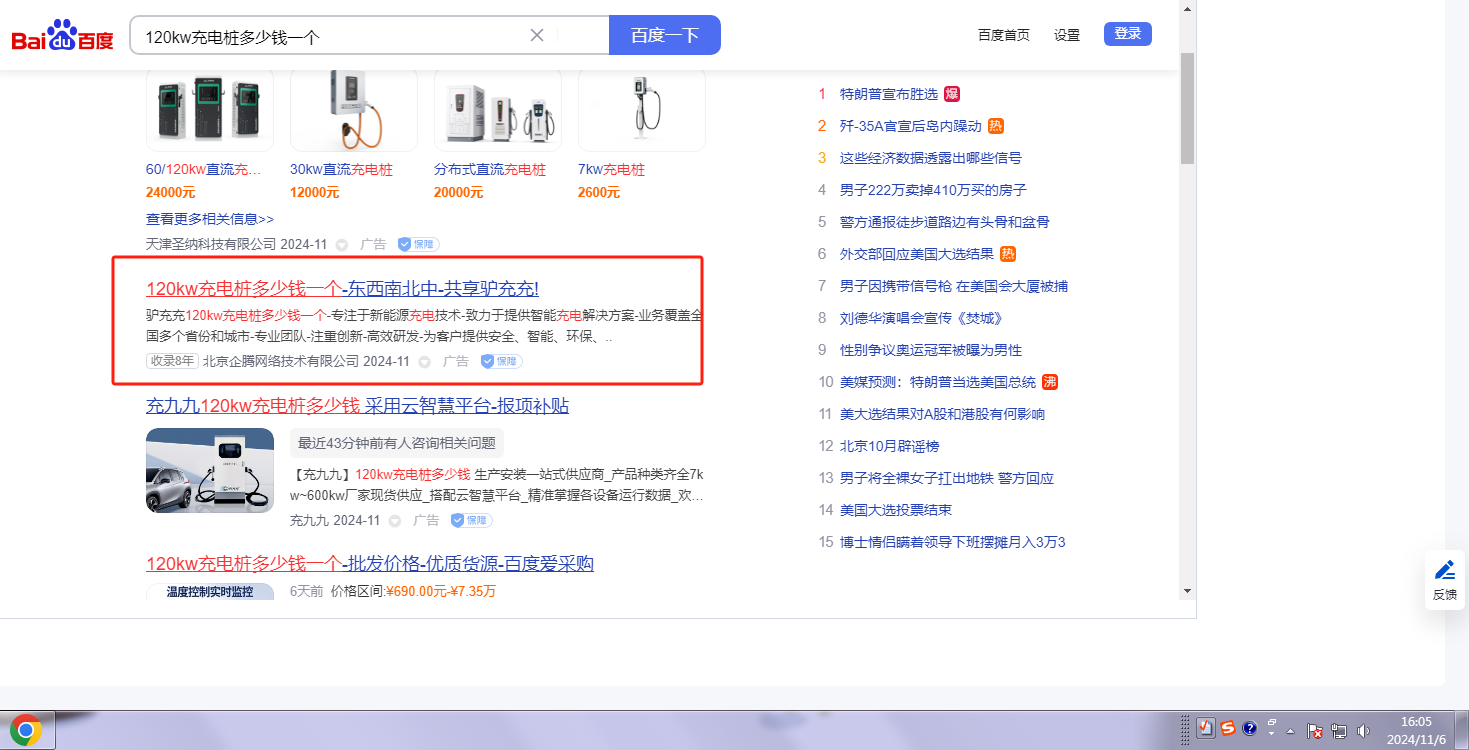The image size is (1469, 750).
Task: Click the 充九九 car and charger thumbnail
Action: [x=210, y=471]
